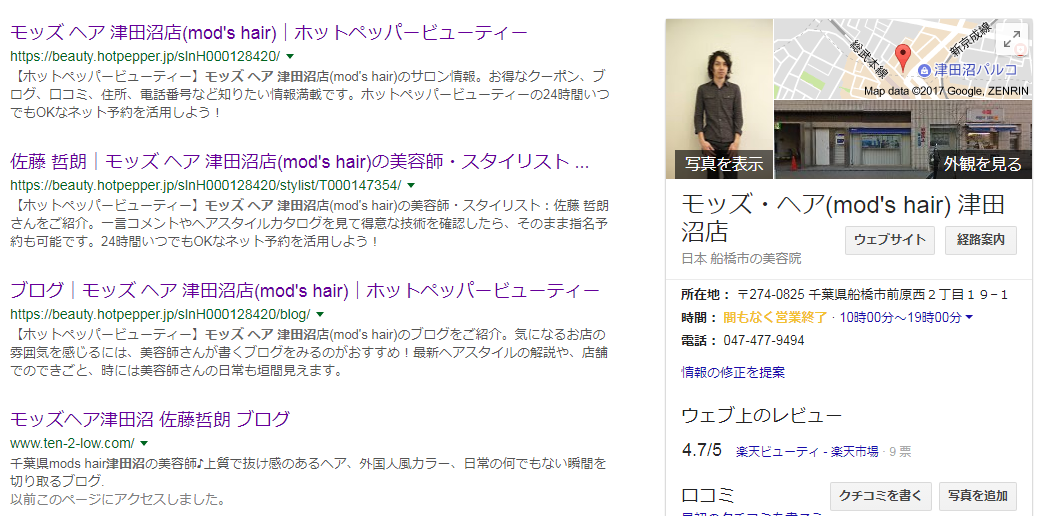Open the 'ブログ｜モッズ ヘア 津田沼店' result

[305, 290]
